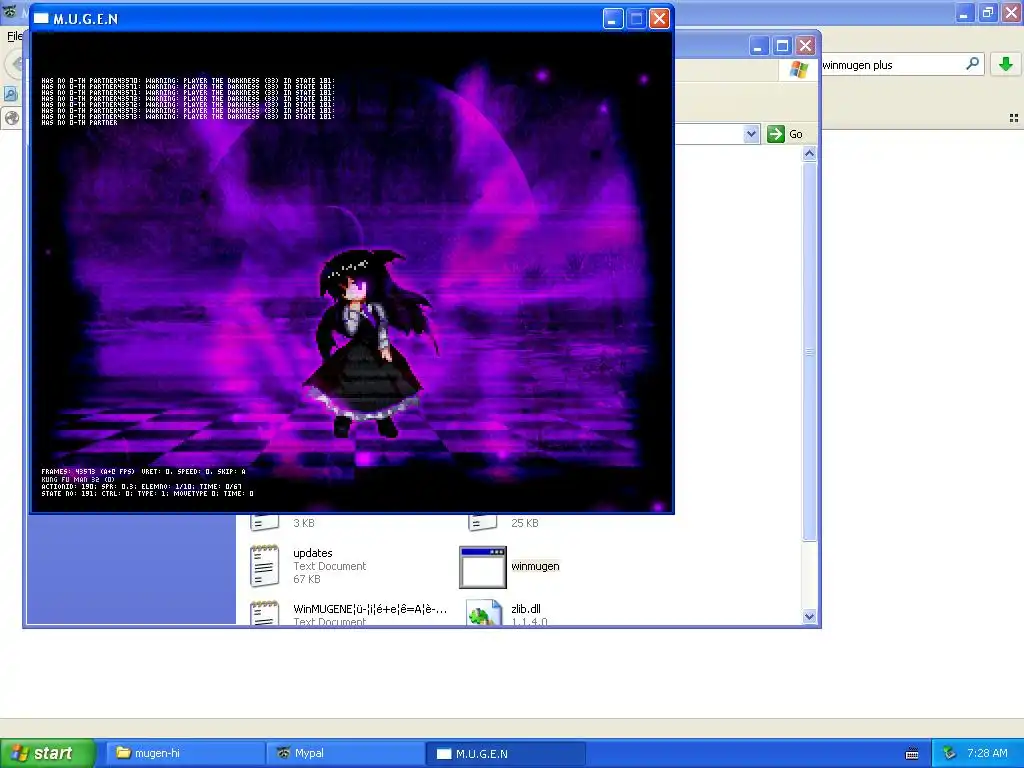Viewport: 1024px width, 768px height.
Task: Click the four-square grid icon in Mypal
Action: (x=1014, y=118)
